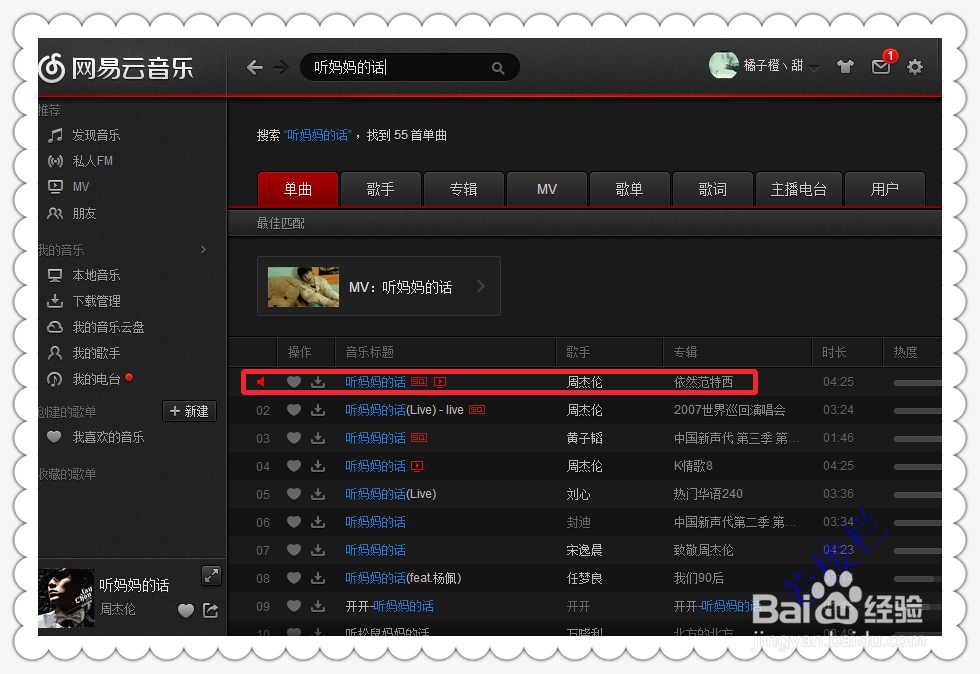
Task: Open album 致敬周杰伦
Action: tap(704, 550)
